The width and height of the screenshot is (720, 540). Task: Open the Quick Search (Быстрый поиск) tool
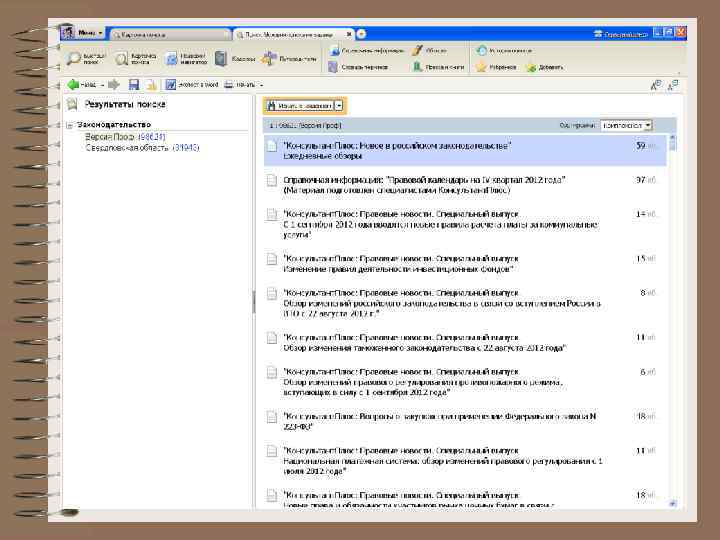85,58
